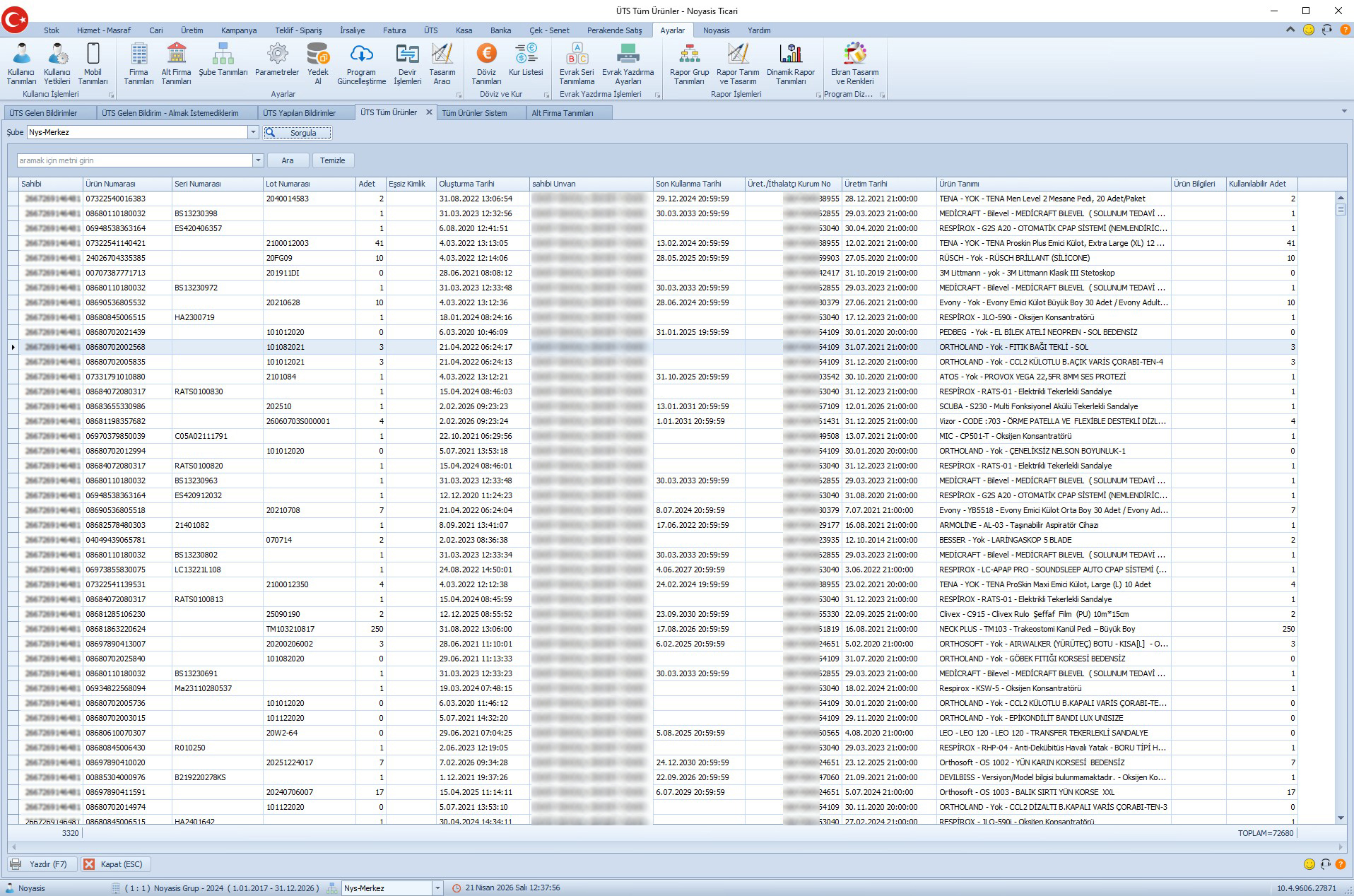
Task: Sort by Oluşturma Tarihi column header
Action: pos(466,184)
